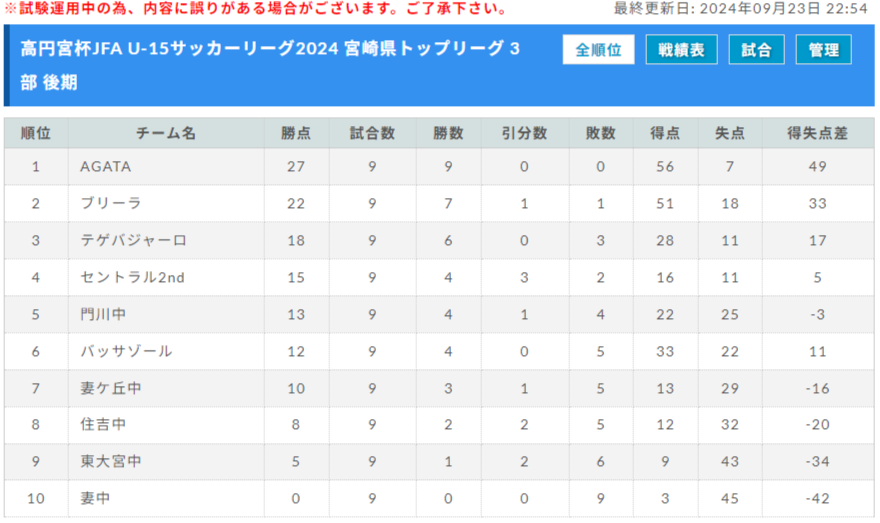Open the 試合 tab
880x523 pixels.
click(756, 50)
